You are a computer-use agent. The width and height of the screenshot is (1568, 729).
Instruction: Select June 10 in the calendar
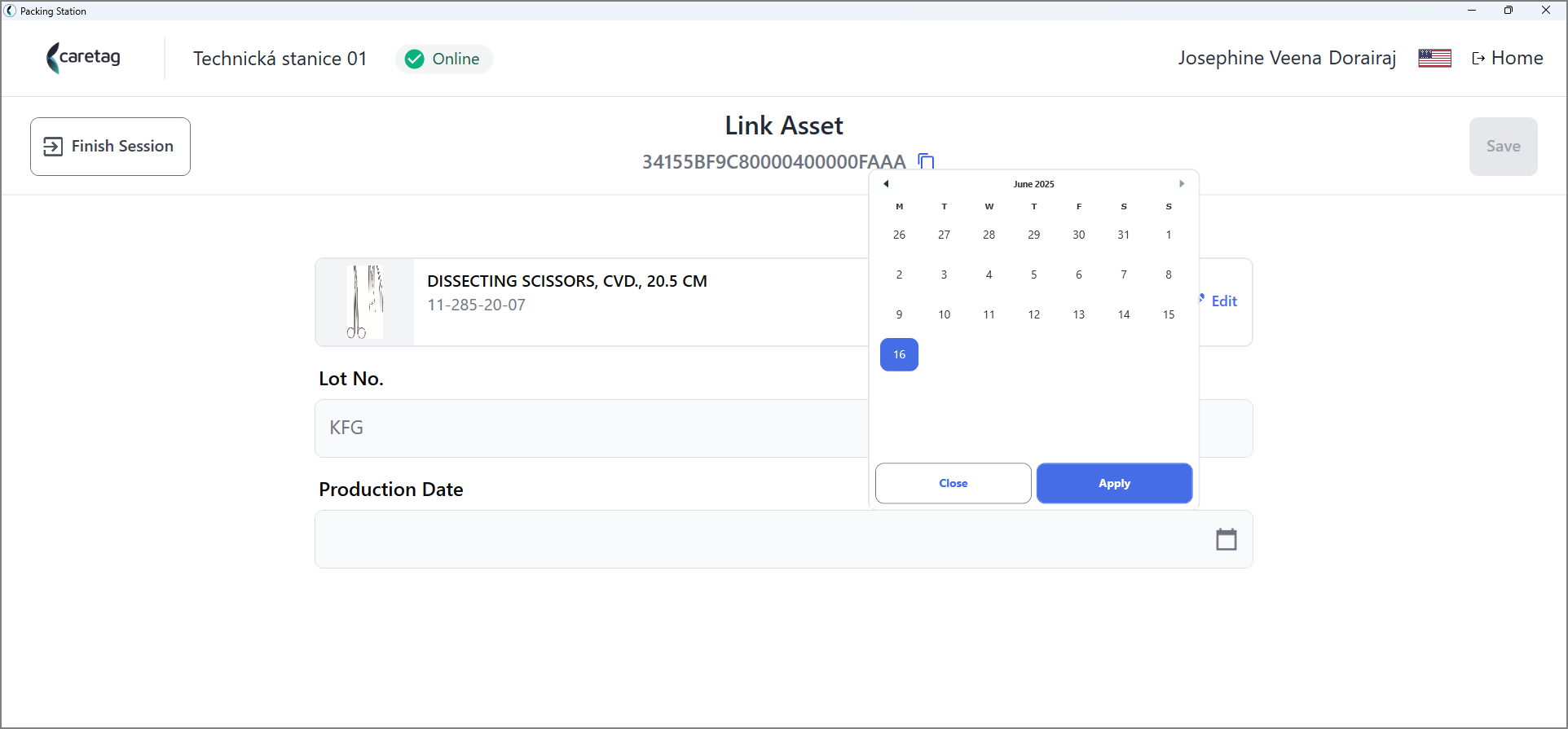pyautogui.click(x=944, y=314)
